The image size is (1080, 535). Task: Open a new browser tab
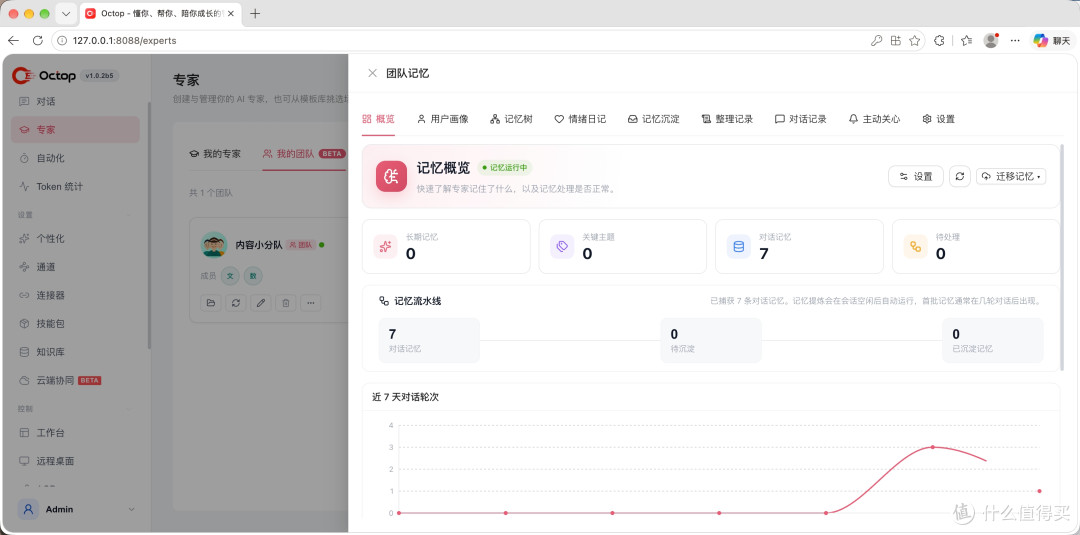255,14
